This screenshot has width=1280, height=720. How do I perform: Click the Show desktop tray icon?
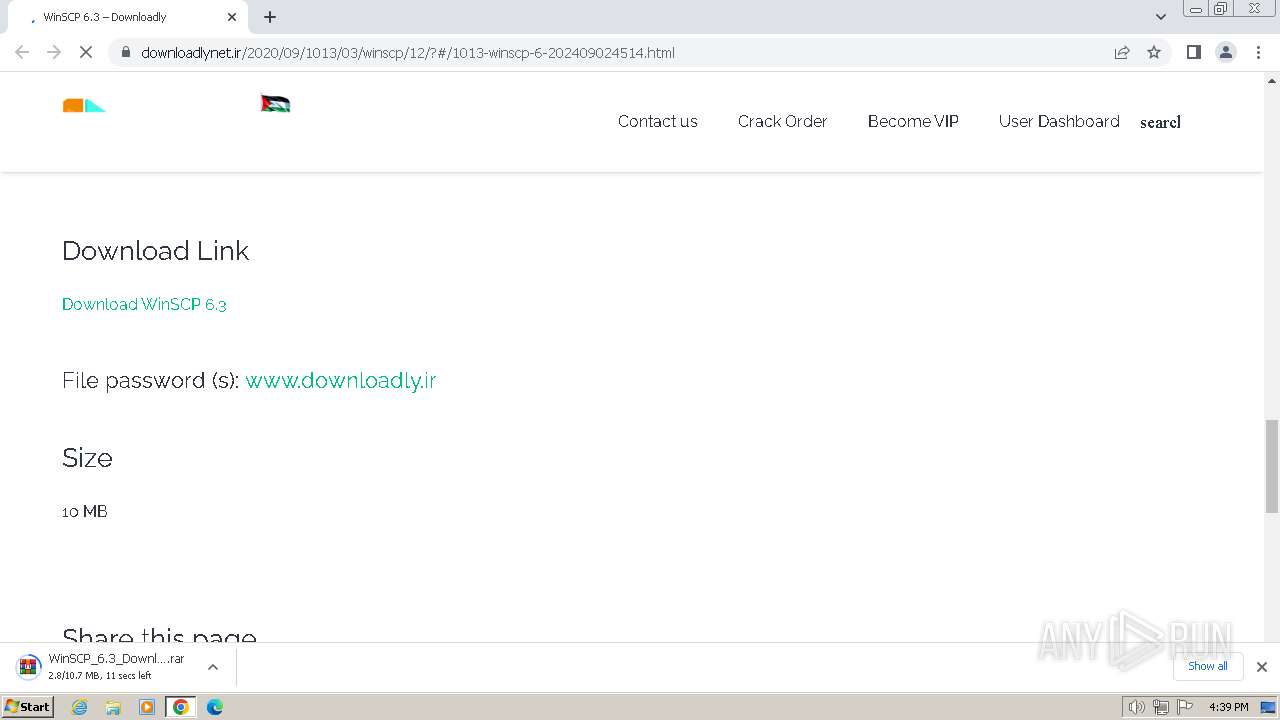pos(1268,707)
